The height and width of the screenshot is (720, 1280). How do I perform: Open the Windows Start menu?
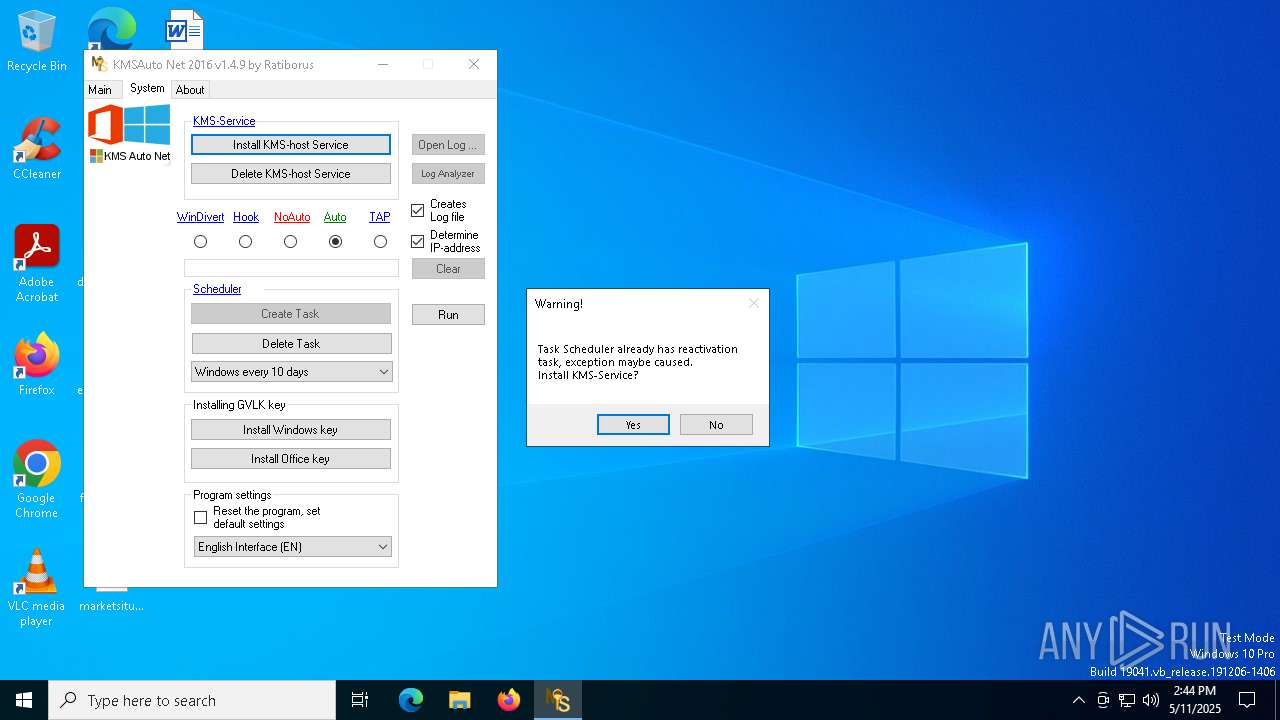(x=24, y=700)
